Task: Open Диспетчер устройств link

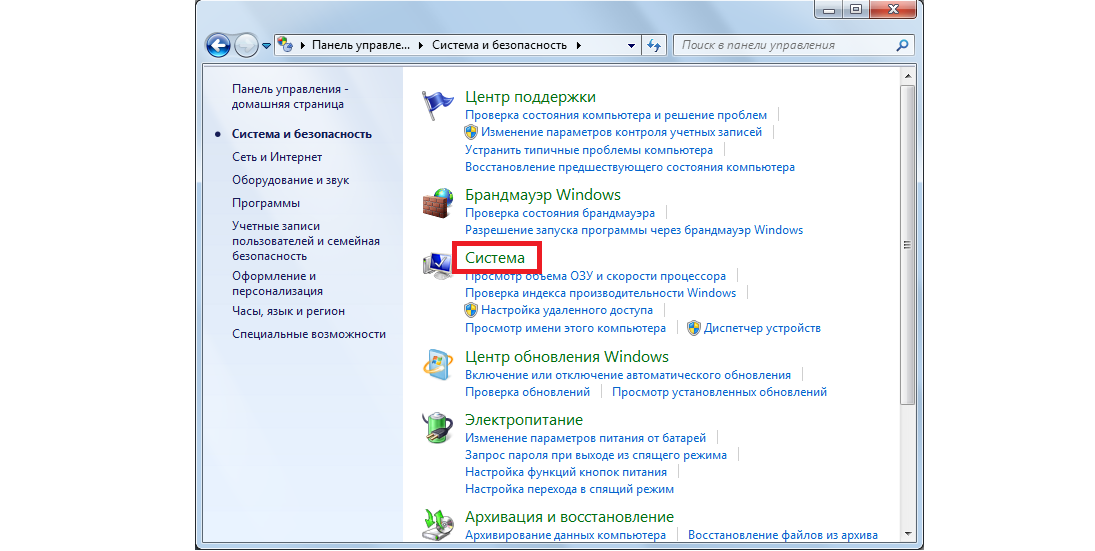Action: [x=762, y=328]
